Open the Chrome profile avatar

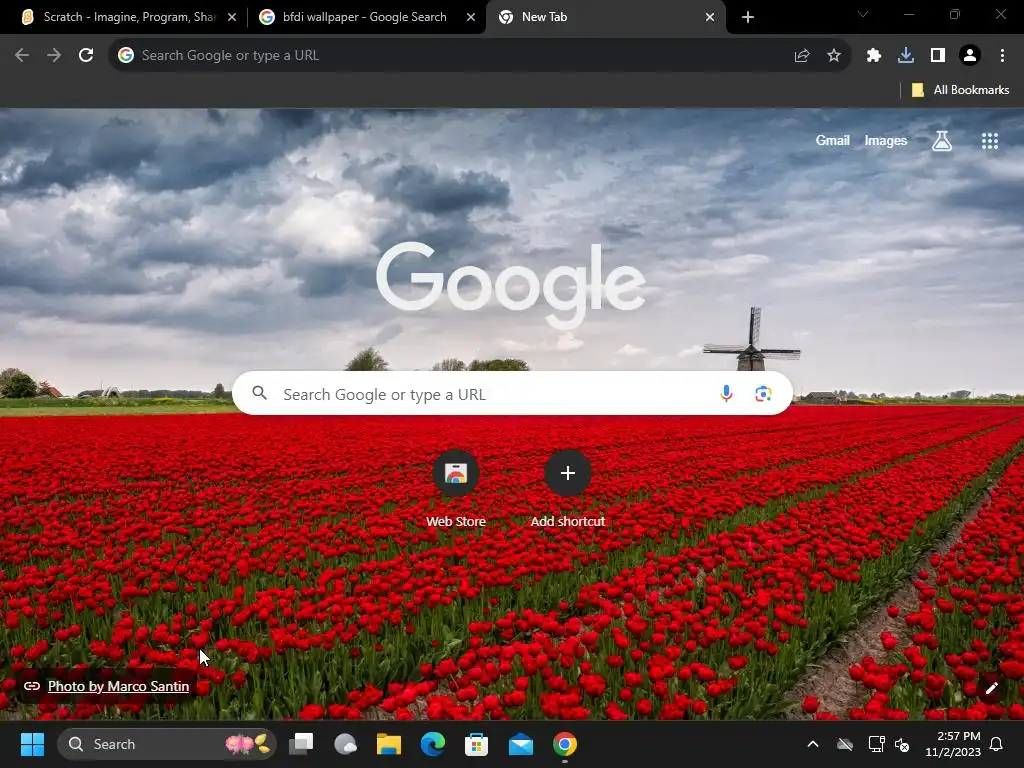[970, 56]
